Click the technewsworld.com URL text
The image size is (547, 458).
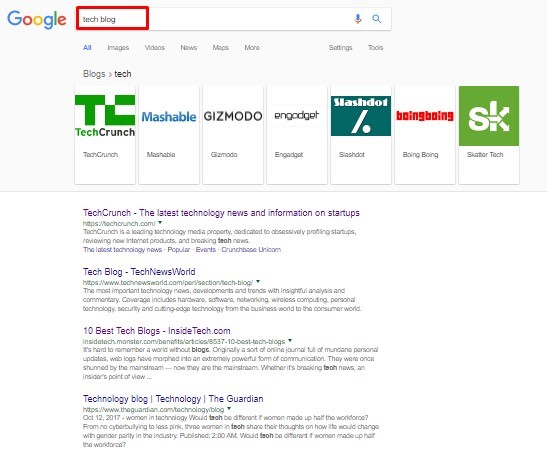pos(168,283)
